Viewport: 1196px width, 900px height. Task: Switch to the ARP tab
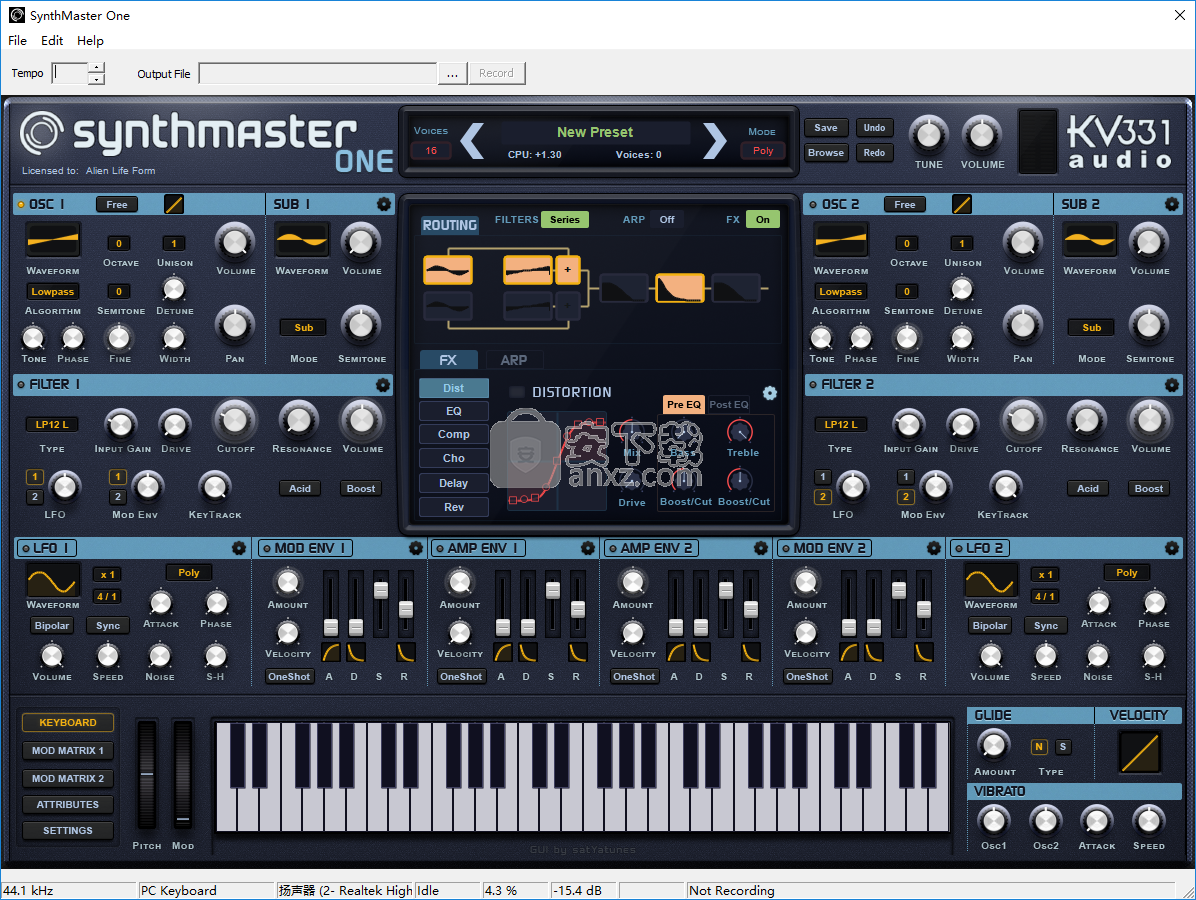513,360
